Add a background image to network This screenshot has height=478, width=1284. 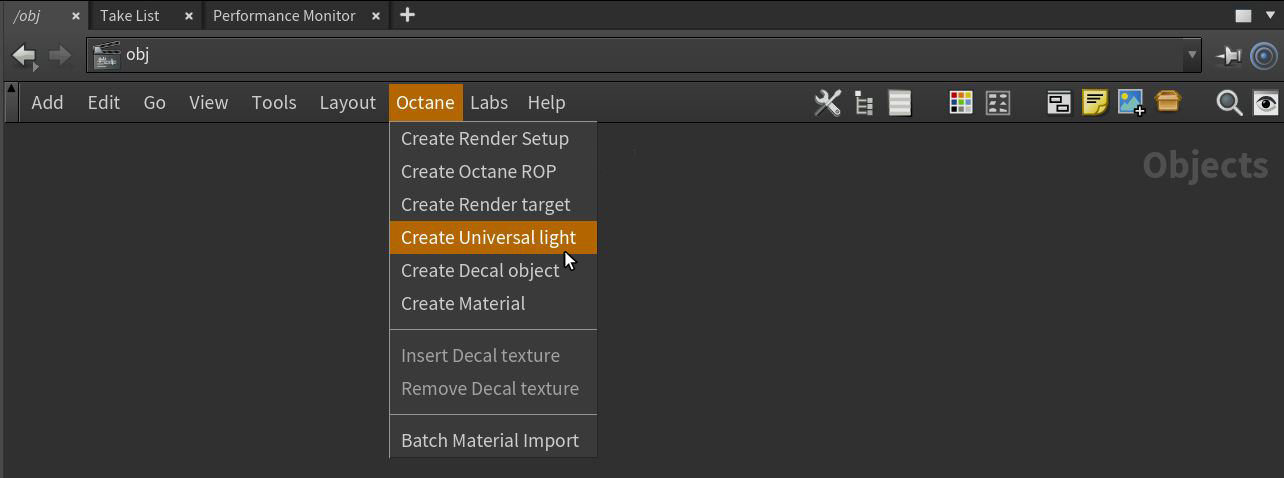tap(1131, 103)
